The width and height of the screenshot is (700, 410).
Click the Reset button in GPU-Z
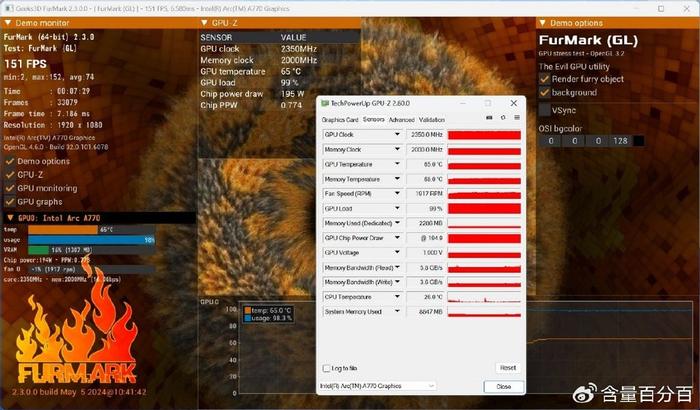coord(508,368)
